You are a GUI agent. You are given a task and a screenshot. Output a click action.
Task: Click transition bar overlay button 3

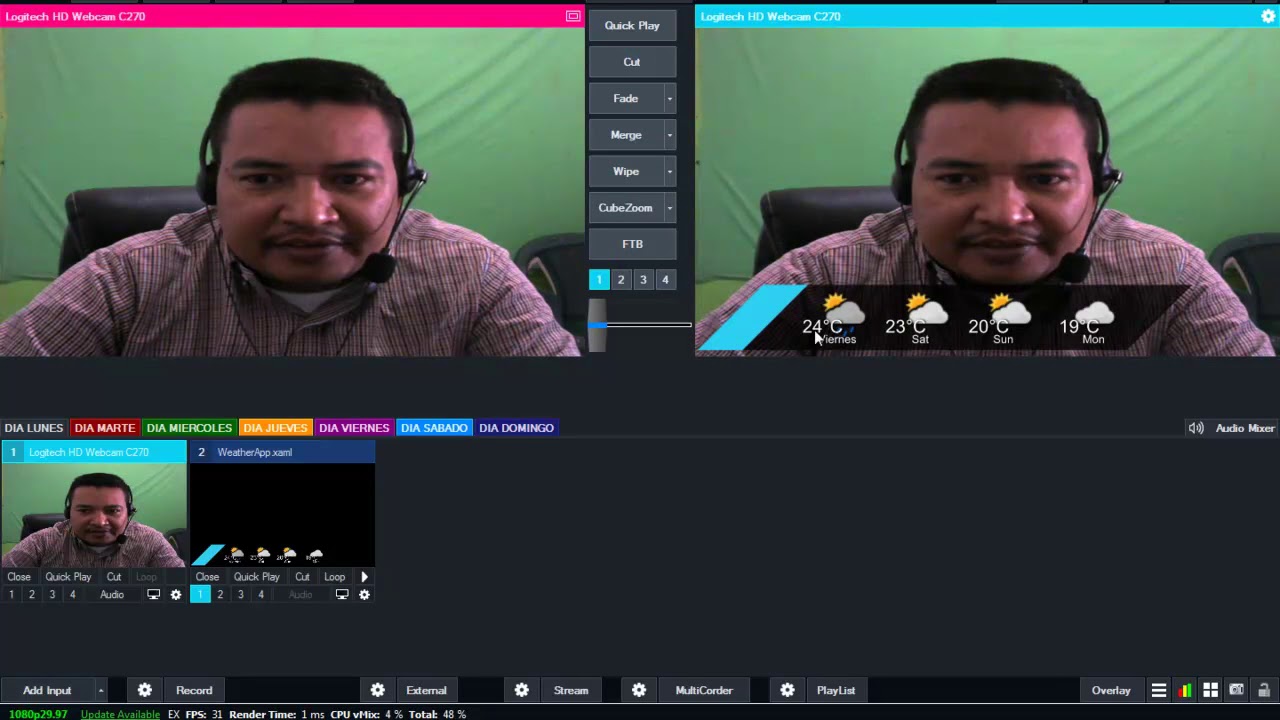point(643,280)
